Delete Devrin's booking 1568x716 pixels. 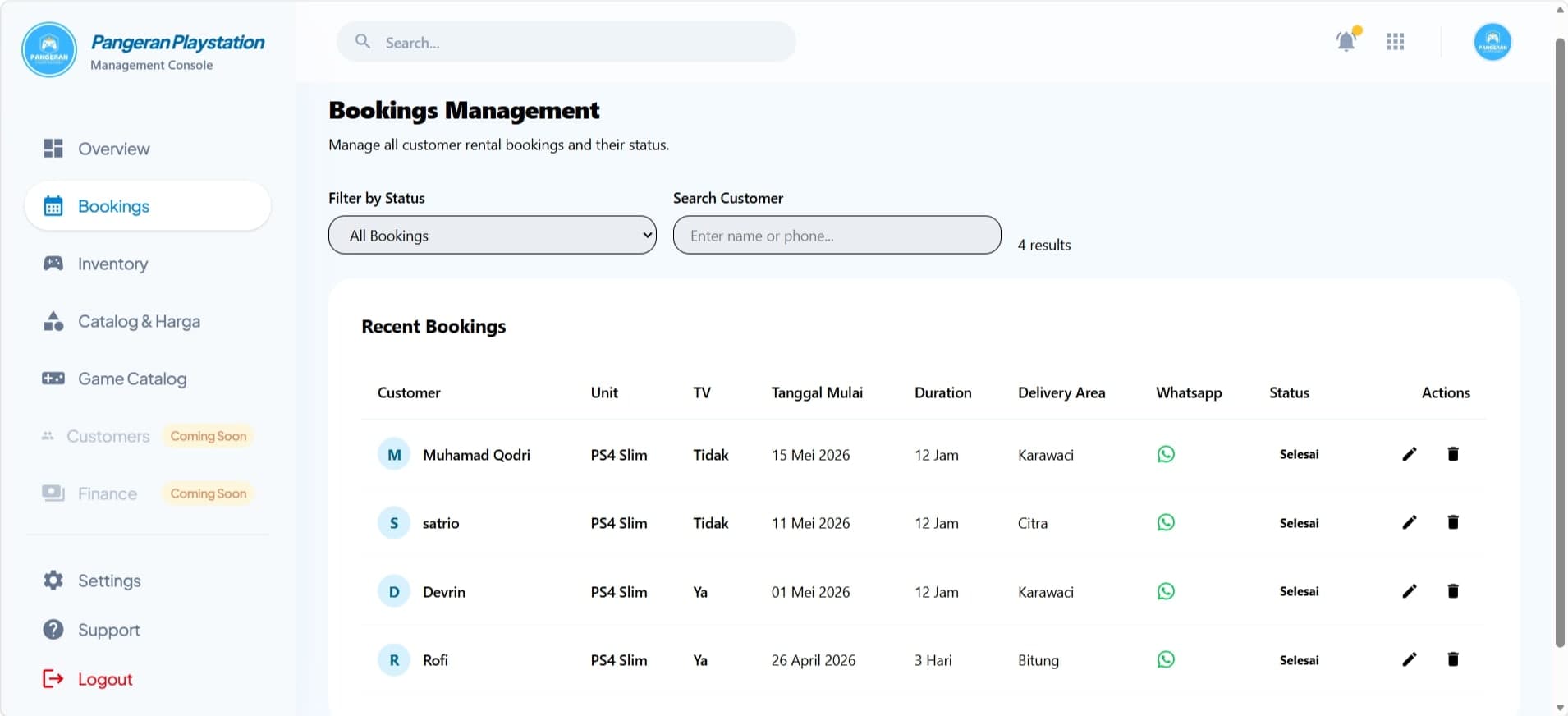(1453, 591)
